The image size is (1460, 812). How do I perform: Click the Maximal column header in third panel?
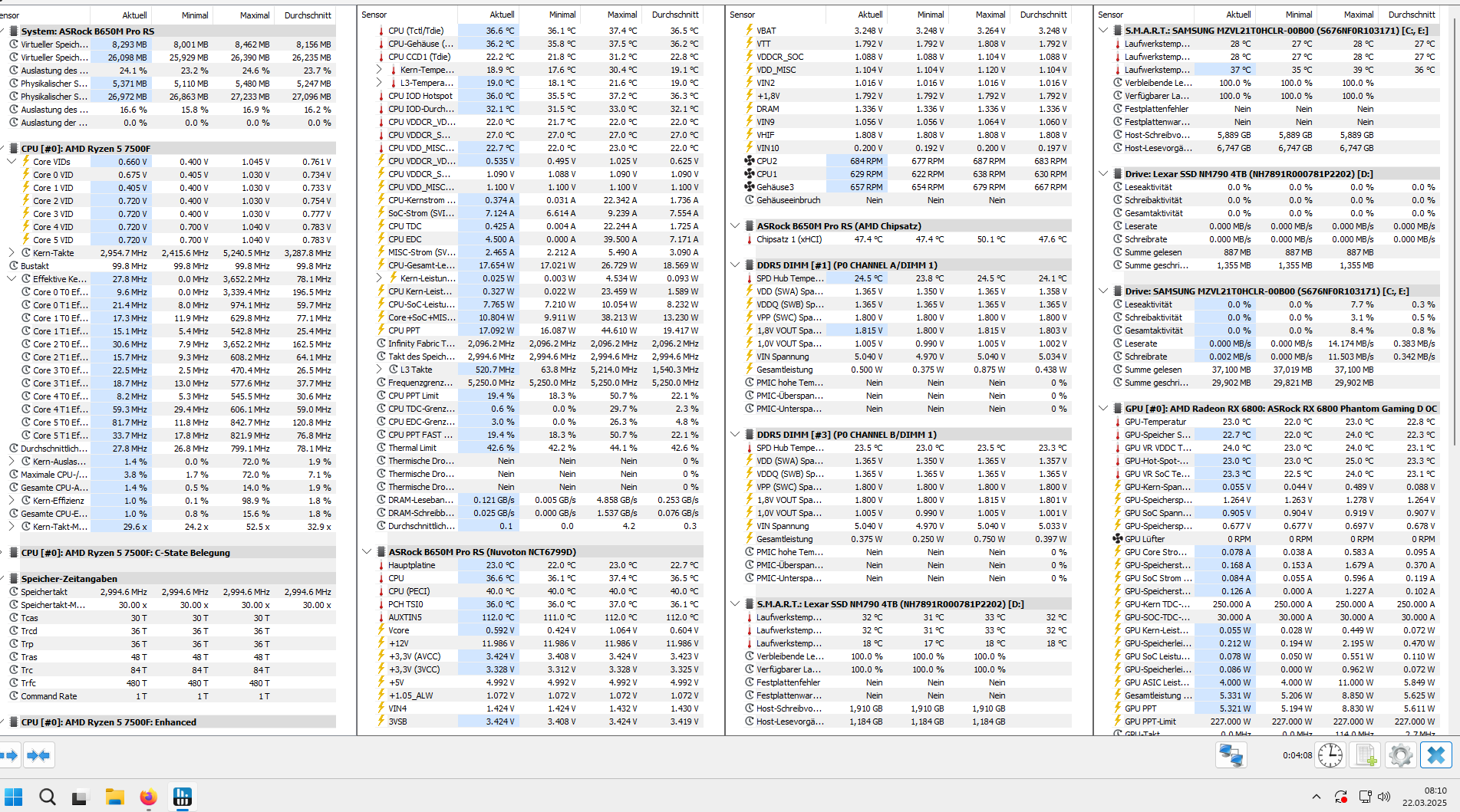coord(979,15)
